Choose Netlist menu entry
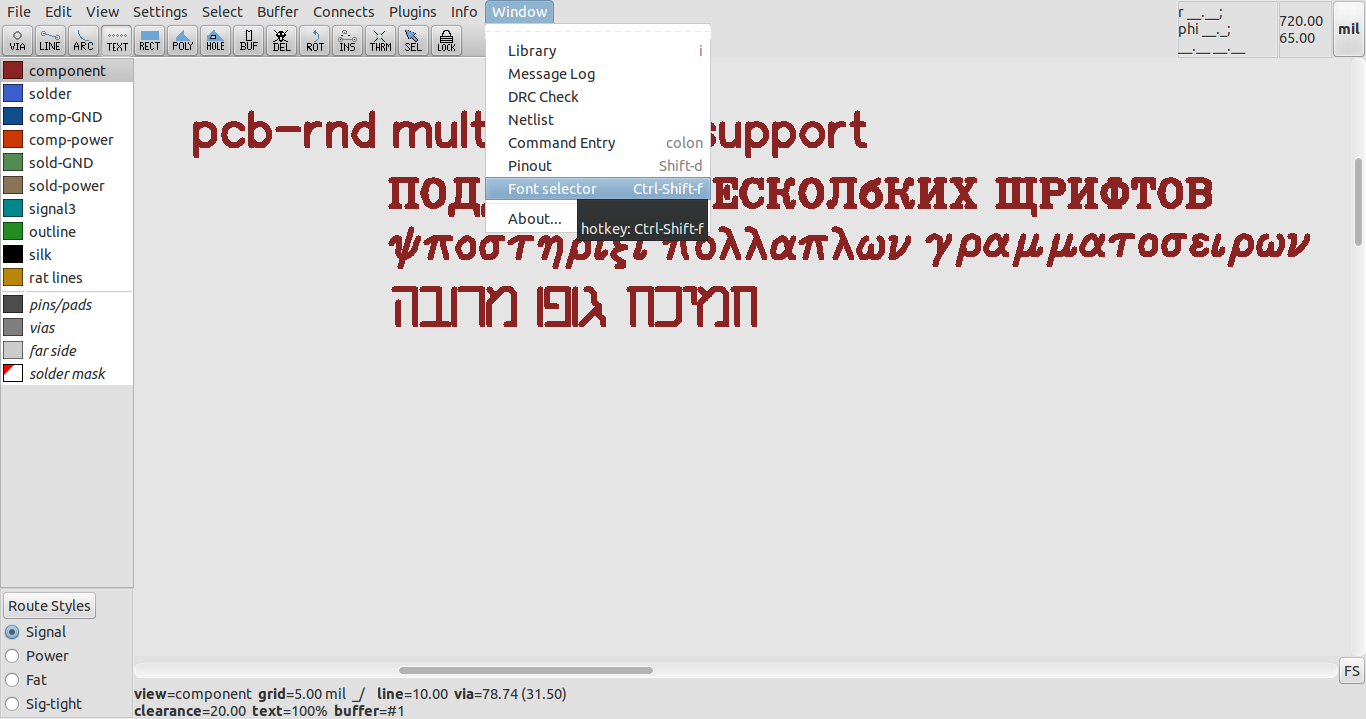 [598, 120]
